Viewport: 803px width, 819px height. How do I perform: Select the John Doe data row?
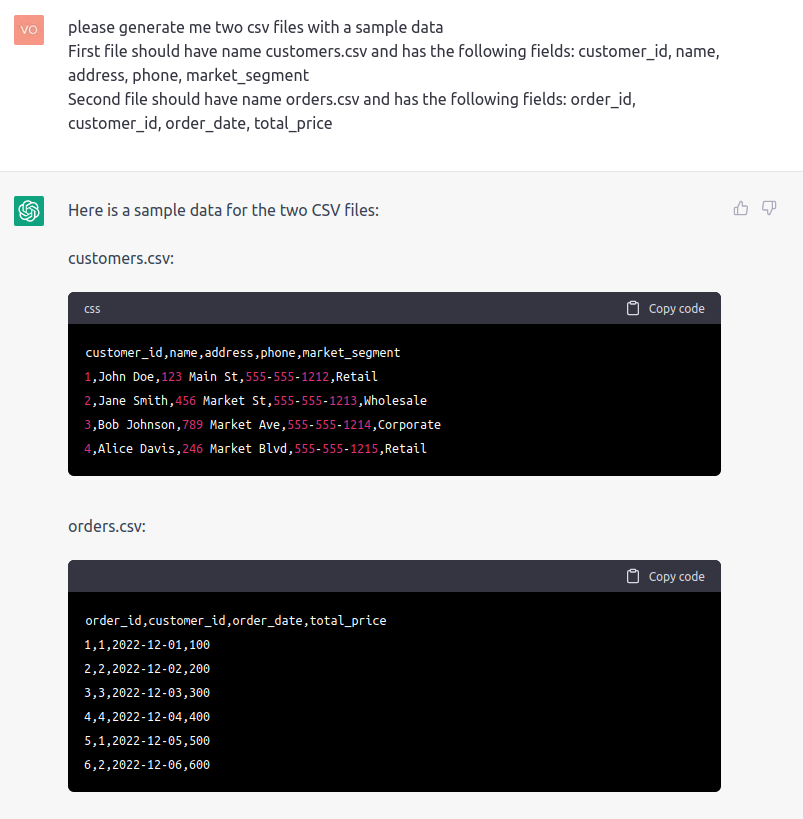click(231, 377)
